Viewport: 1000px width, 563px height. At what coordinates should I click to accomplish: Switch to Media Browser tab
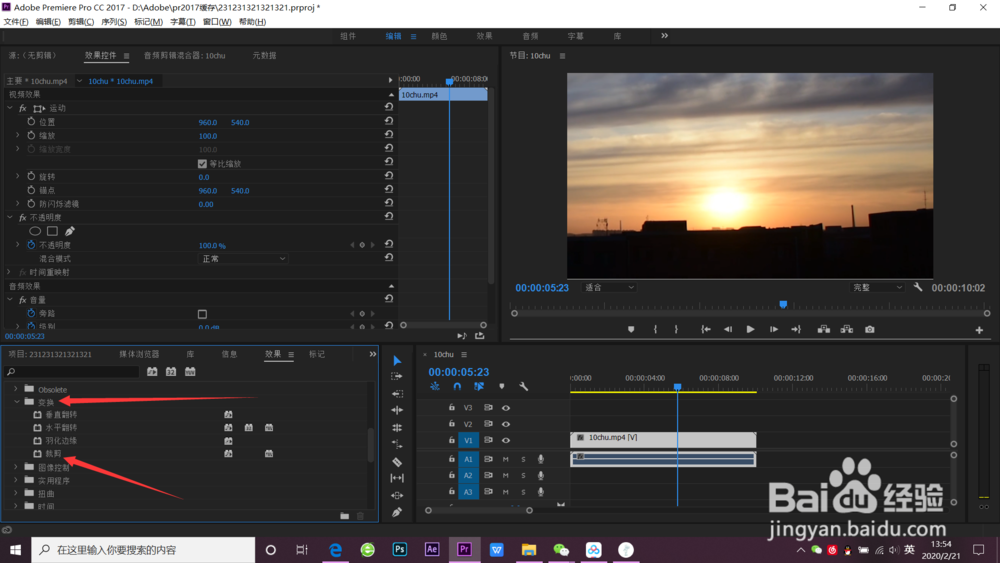tap(139, 354)
